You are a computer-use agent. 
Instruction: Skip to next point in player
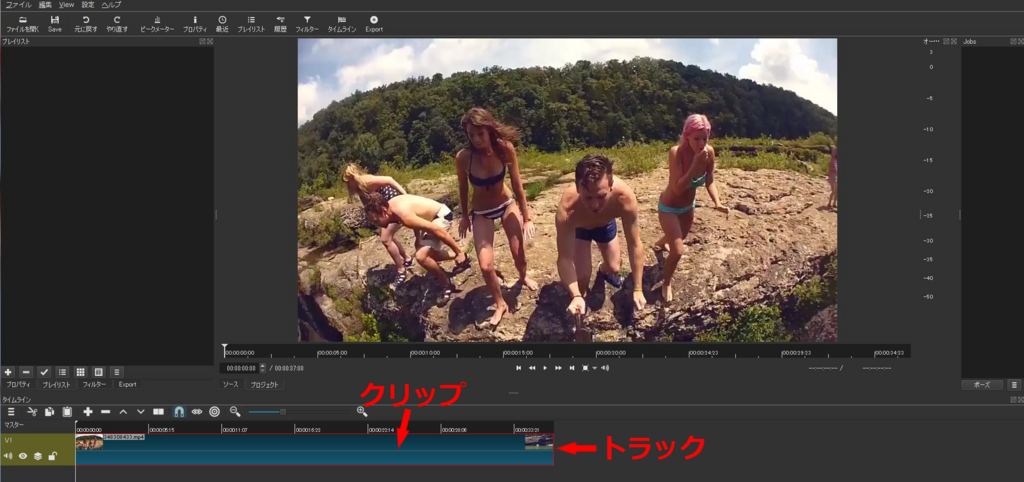pyautogui.click(x=572, y=368)
